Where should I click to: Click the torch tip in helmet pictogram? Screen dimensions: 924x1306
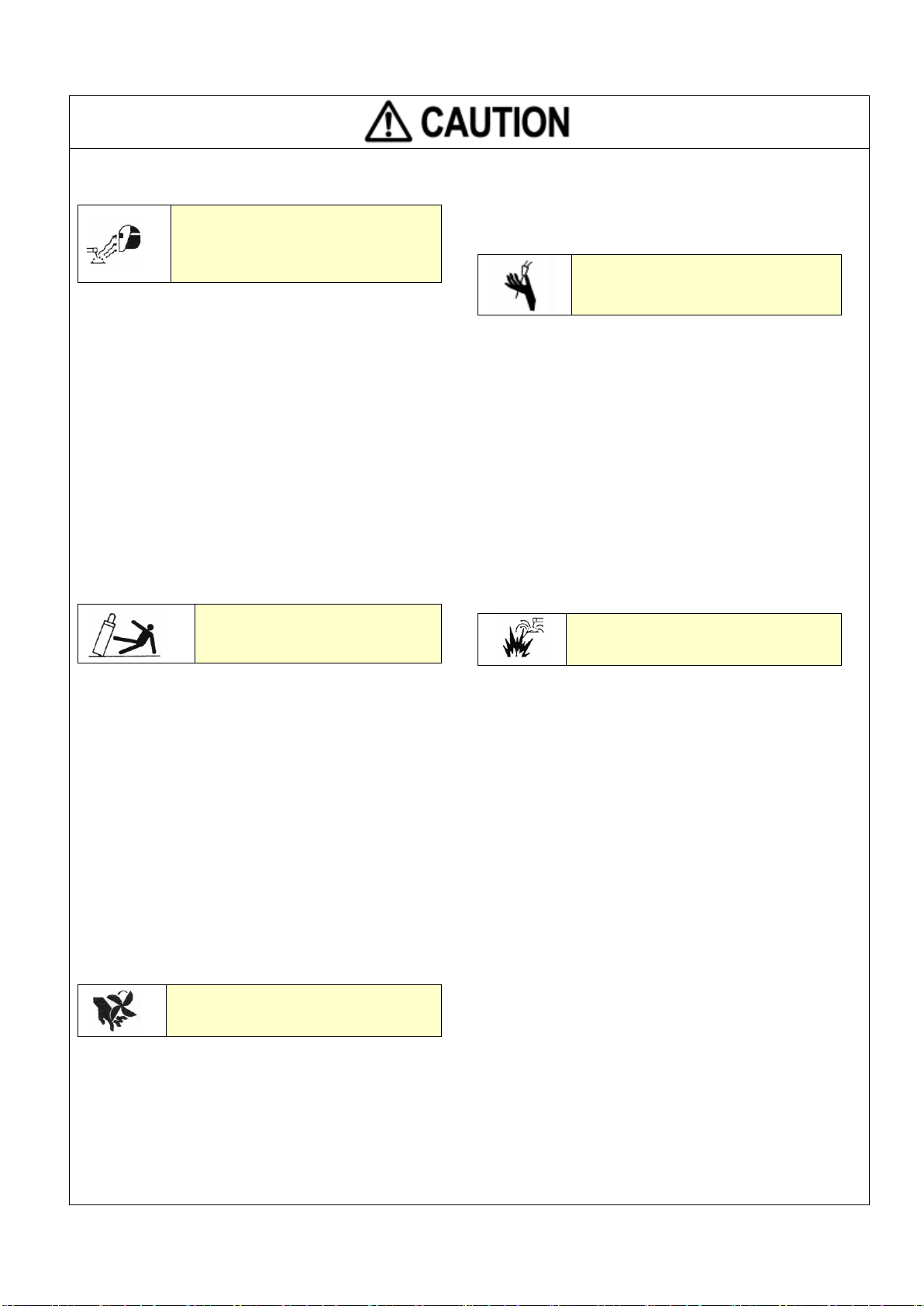[90, 251]
